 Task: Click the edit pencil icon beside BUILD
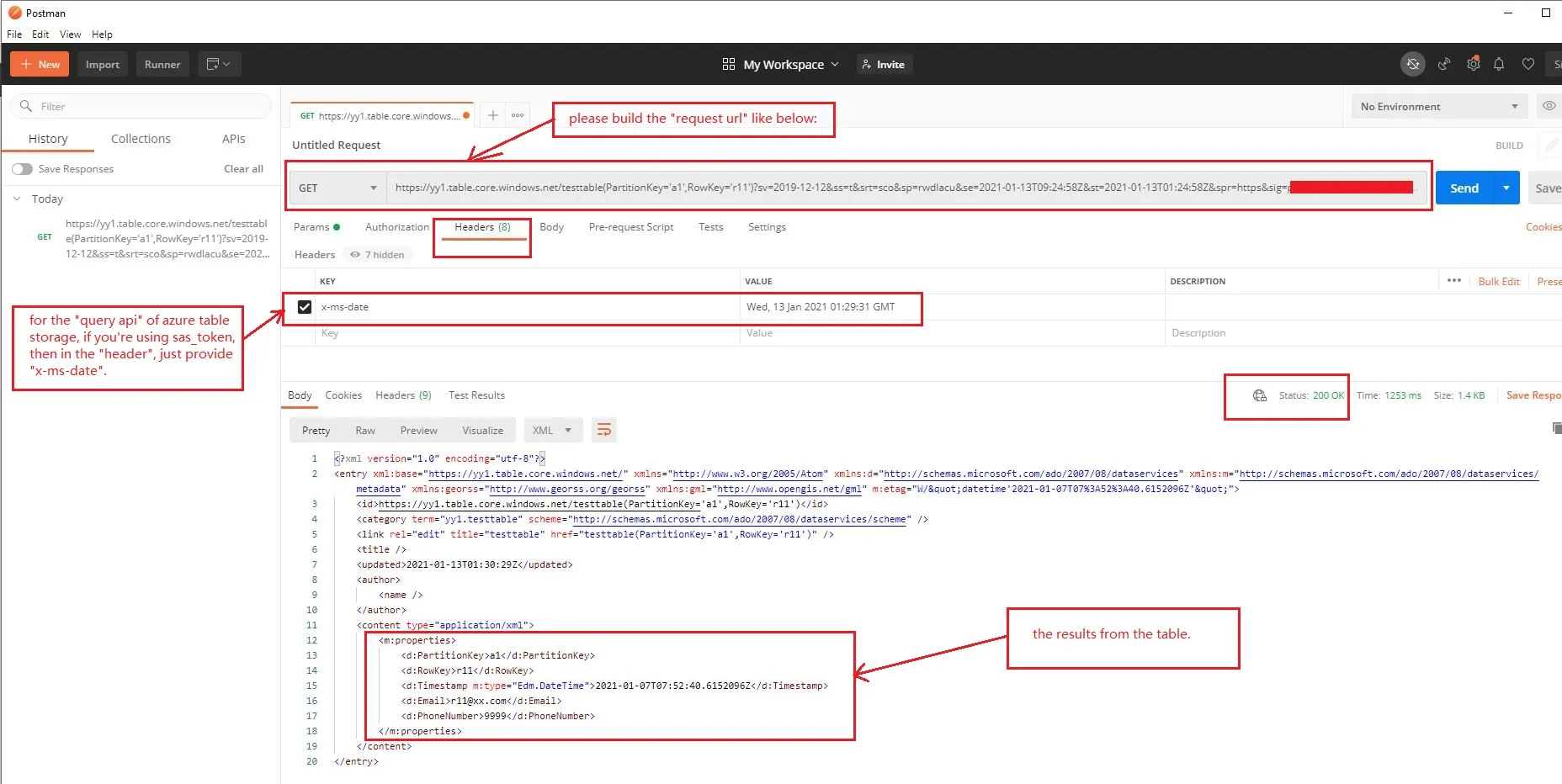[x=1551, y=145]
